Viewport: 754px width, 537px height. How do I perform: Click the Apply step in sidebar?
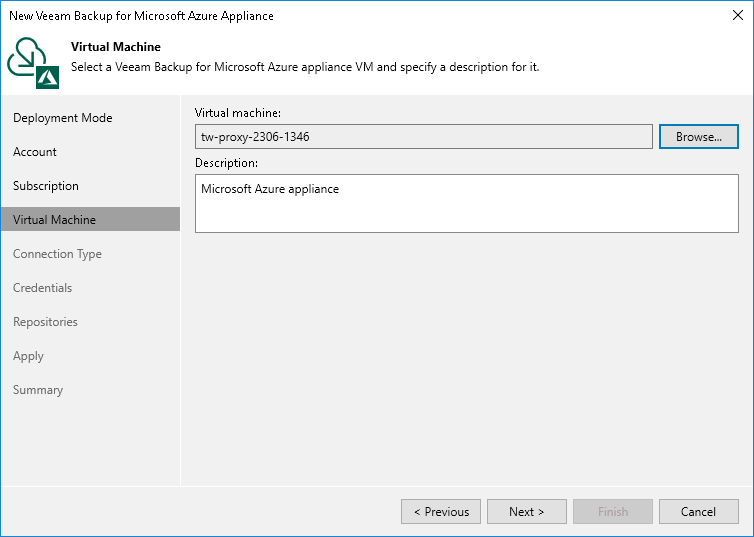pyautogui.click(x=28, y=356)
